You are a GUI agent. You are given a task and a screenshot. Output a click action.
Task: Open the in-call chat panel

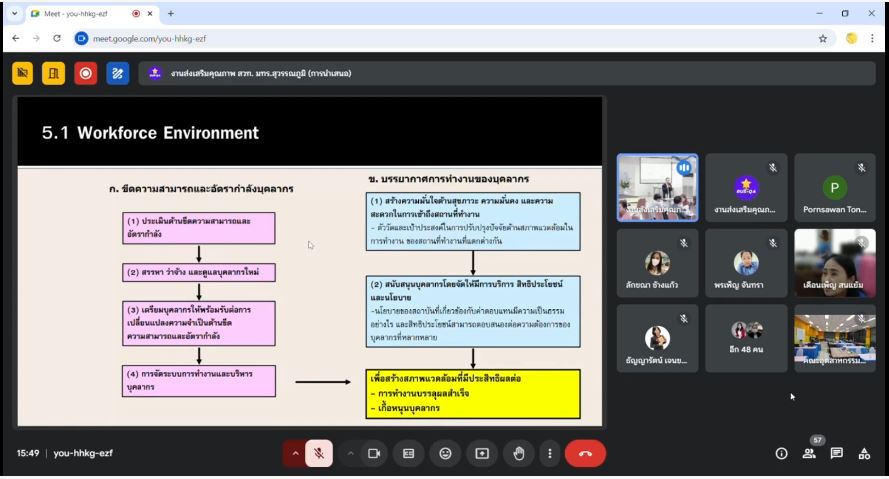click(837, 453)
